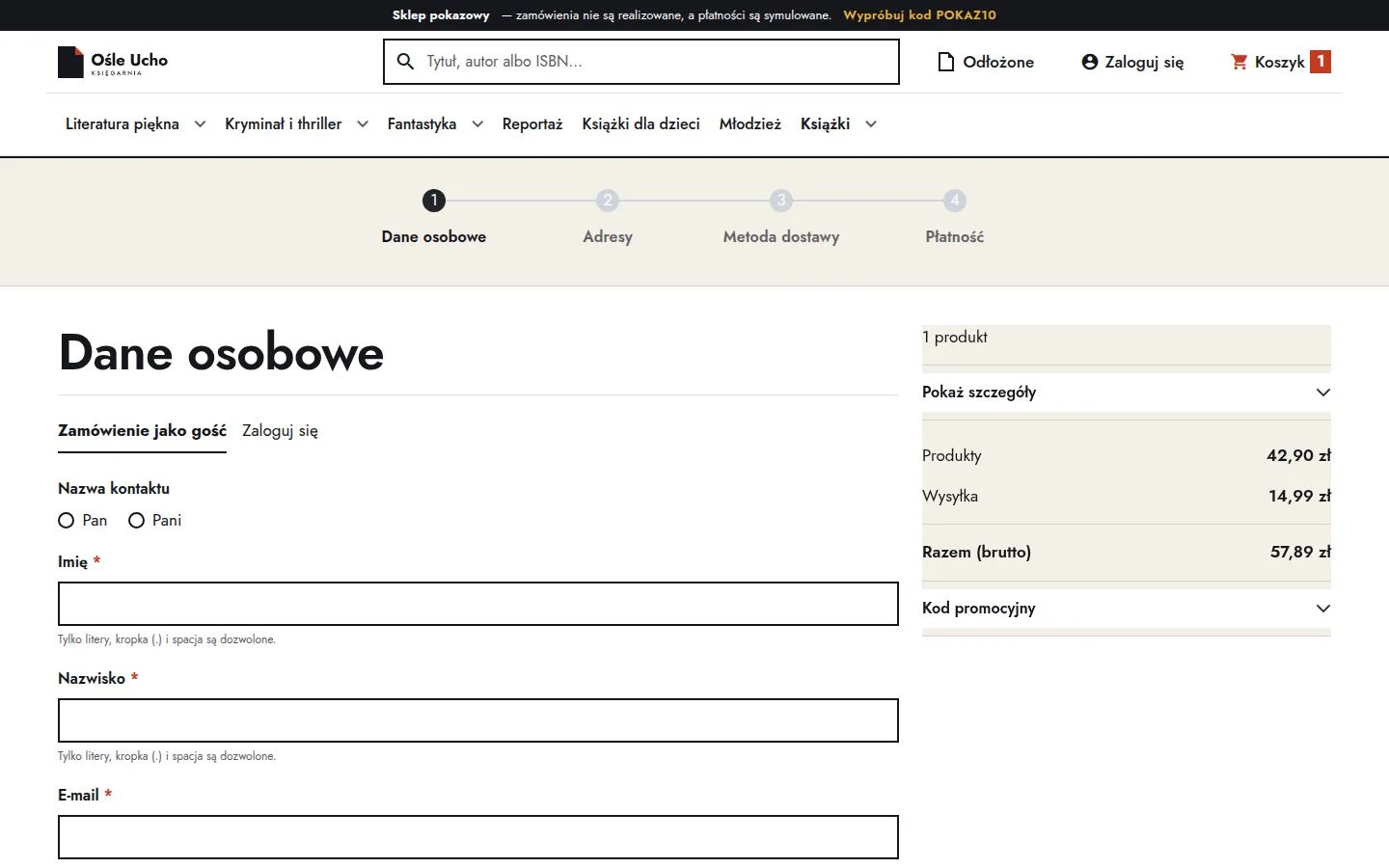This screenshot has height=868, width=1389.
Task: Expand the Fantastyka submenu chevron
Action: pyautogui.click(x=477, y=124)
